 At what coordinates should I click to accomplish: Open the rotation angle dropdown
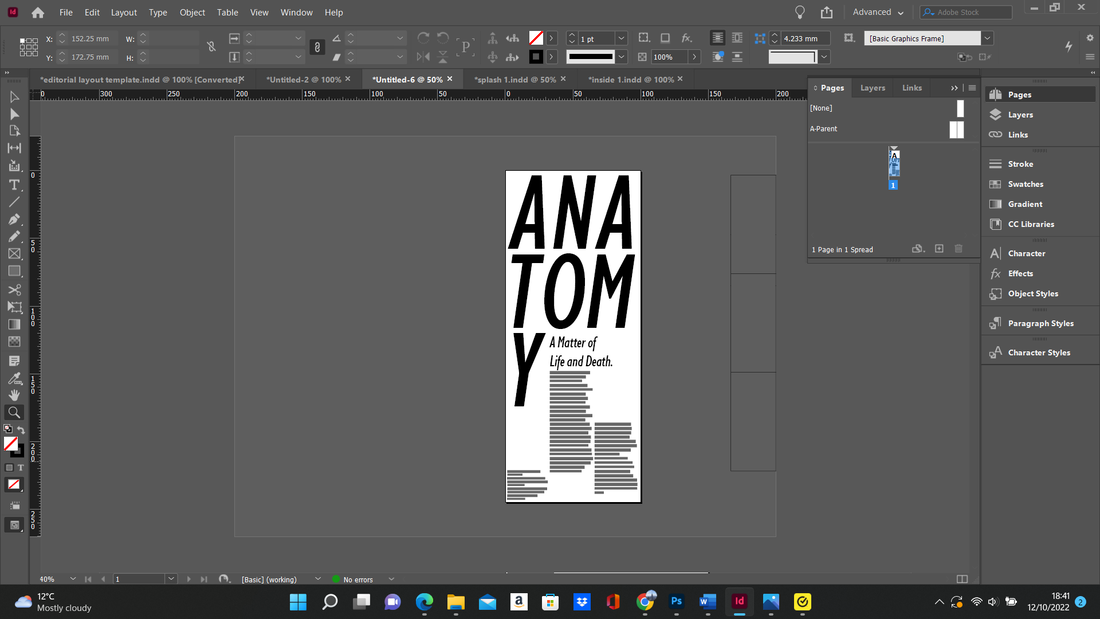click(400, 39)
